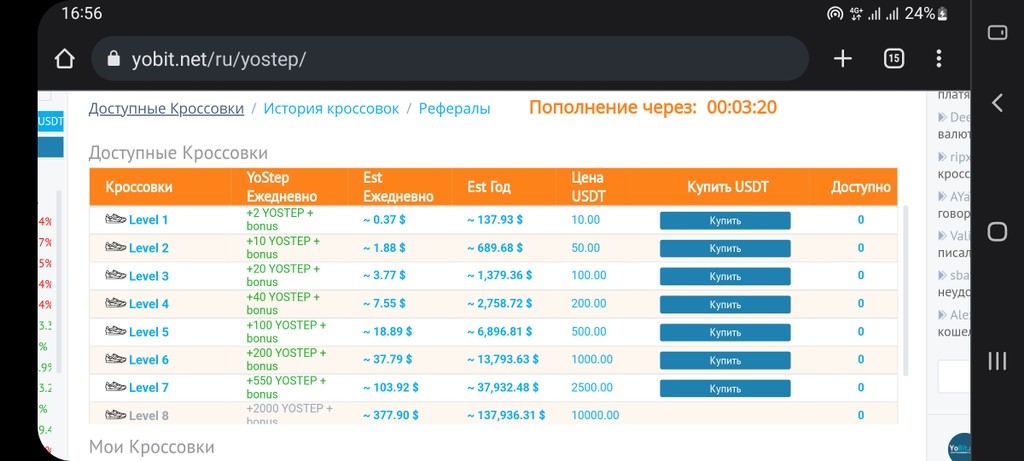The height and width of the screenshot is (461, 1024).
Task: Click Купить button for Level 5
Action: (725, 333)
